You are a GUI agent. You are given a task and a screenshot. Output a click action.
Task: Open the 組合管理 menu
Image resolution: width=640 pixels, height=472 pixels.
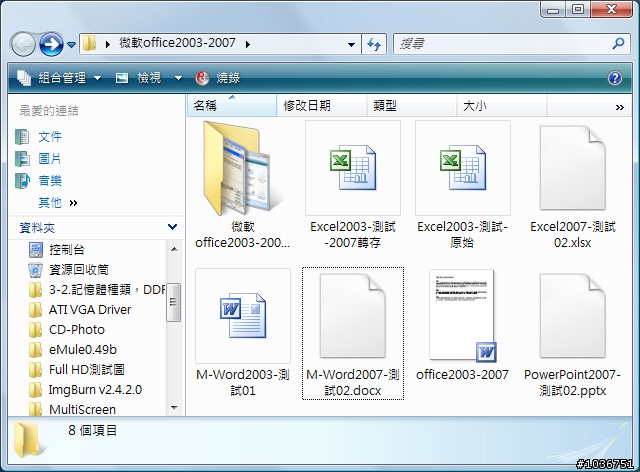click(59, 78)
